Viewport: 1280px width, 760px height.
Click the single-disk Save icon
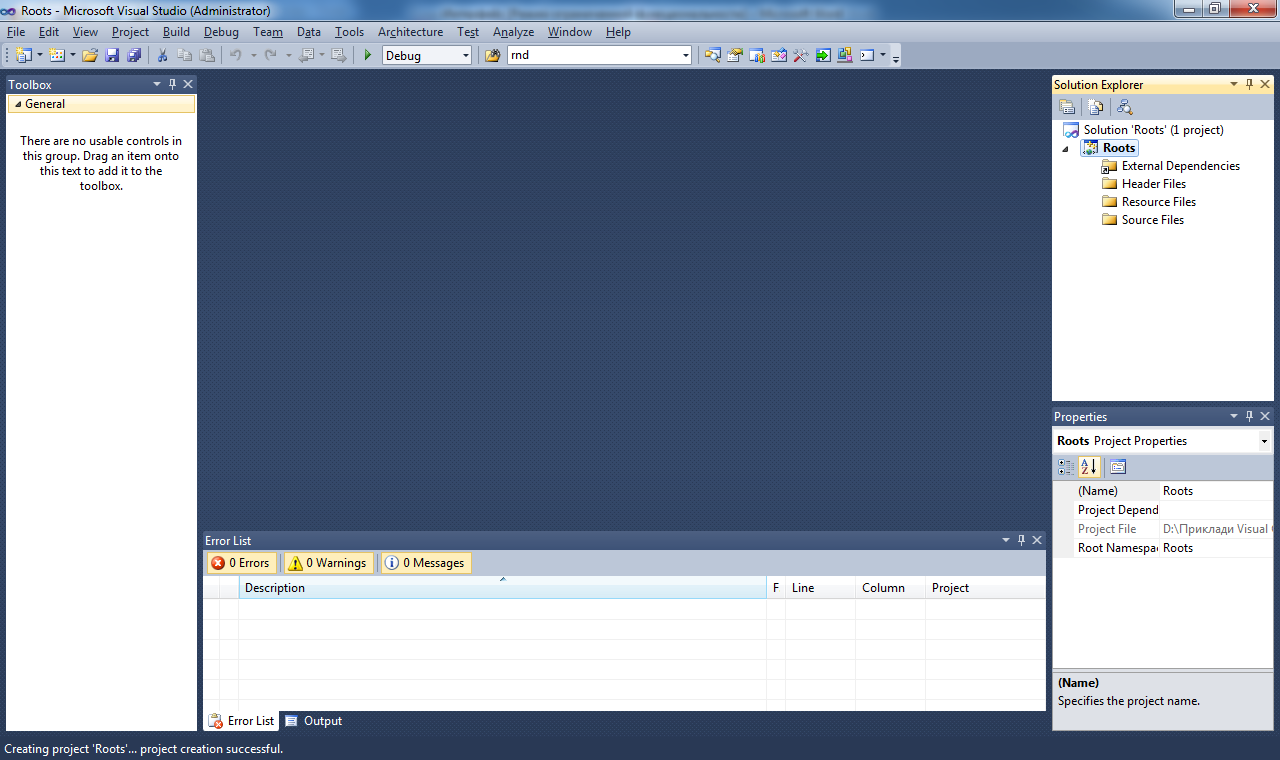112,55
